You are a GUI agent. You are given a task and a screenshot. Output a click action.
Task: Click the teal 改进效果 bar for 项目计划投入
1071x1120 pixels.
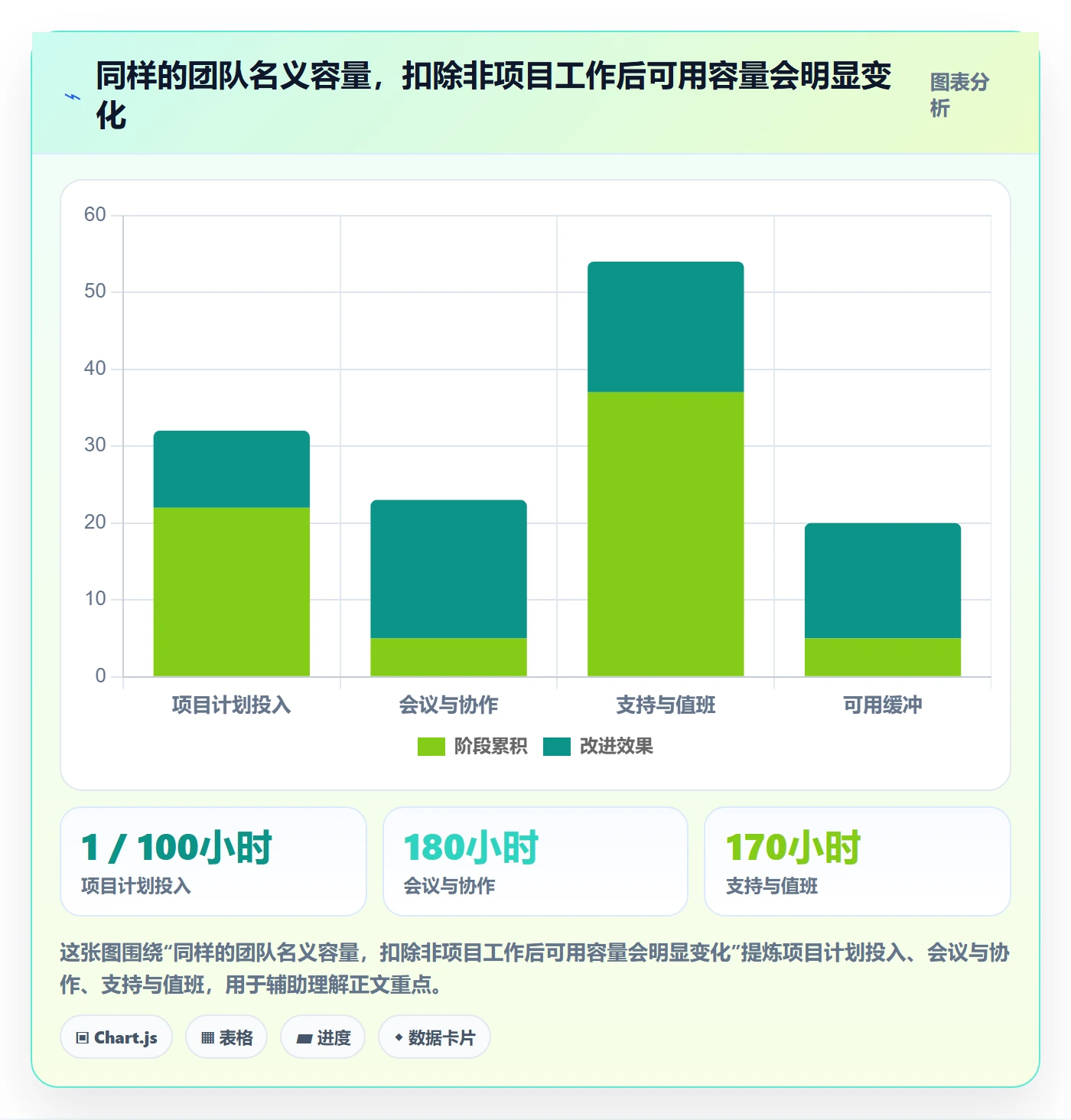pos(232,469)
